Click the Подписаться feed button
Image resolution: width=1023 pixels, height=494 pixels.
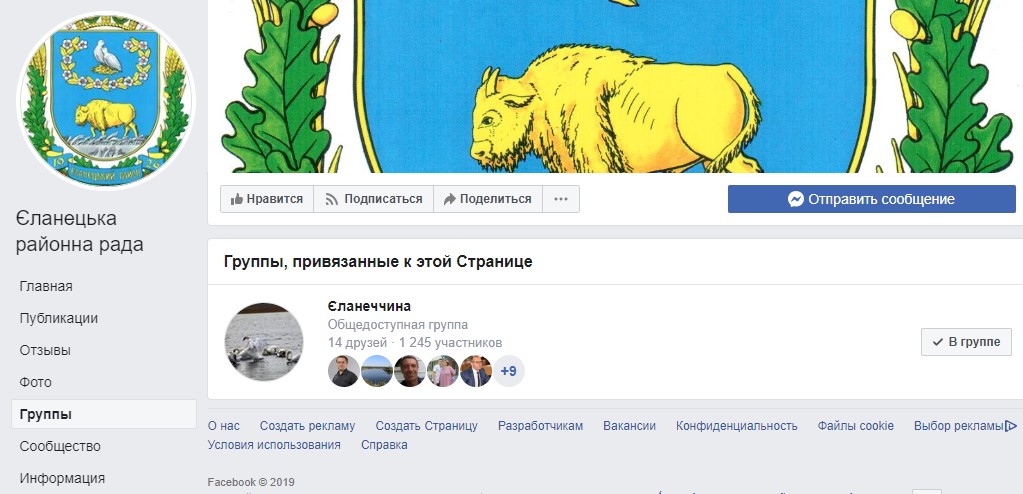click(374, 199)
